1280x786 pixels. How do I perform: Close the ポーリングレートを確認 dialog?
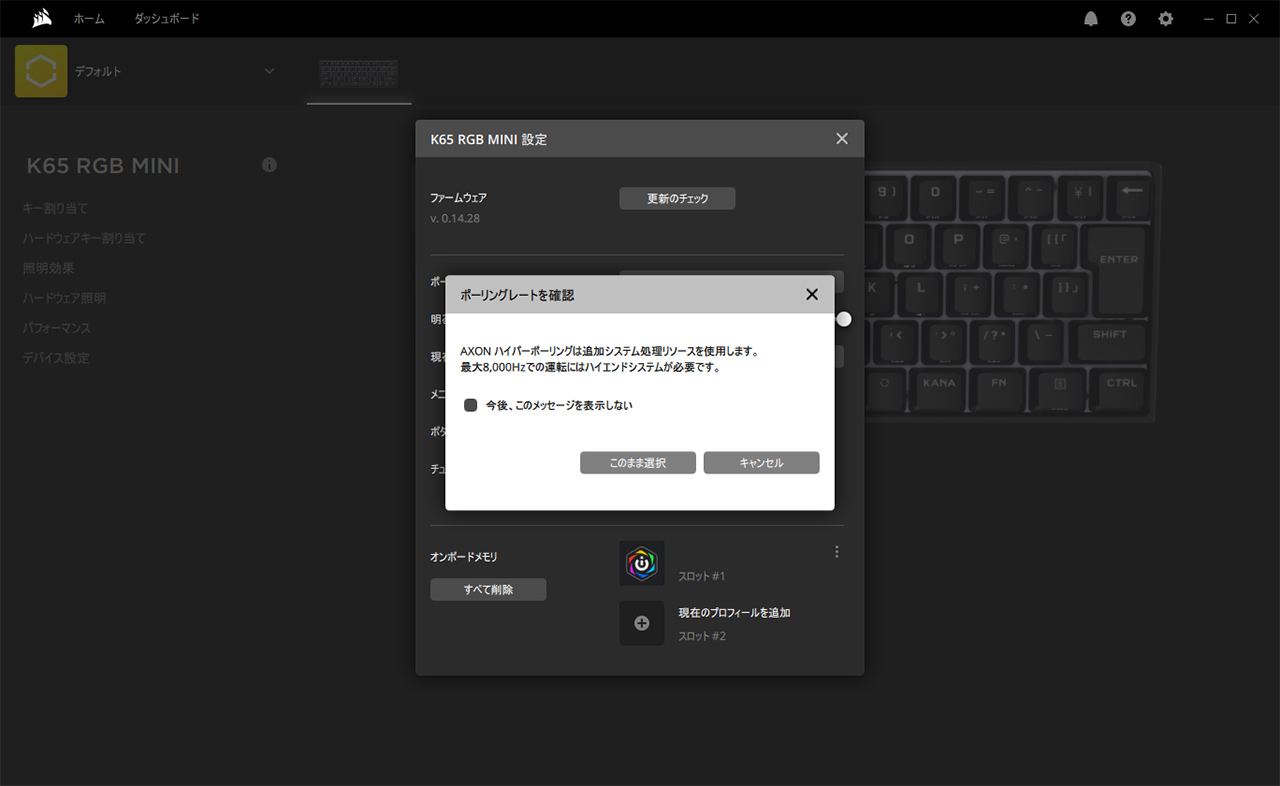click(x=812, y=294)
